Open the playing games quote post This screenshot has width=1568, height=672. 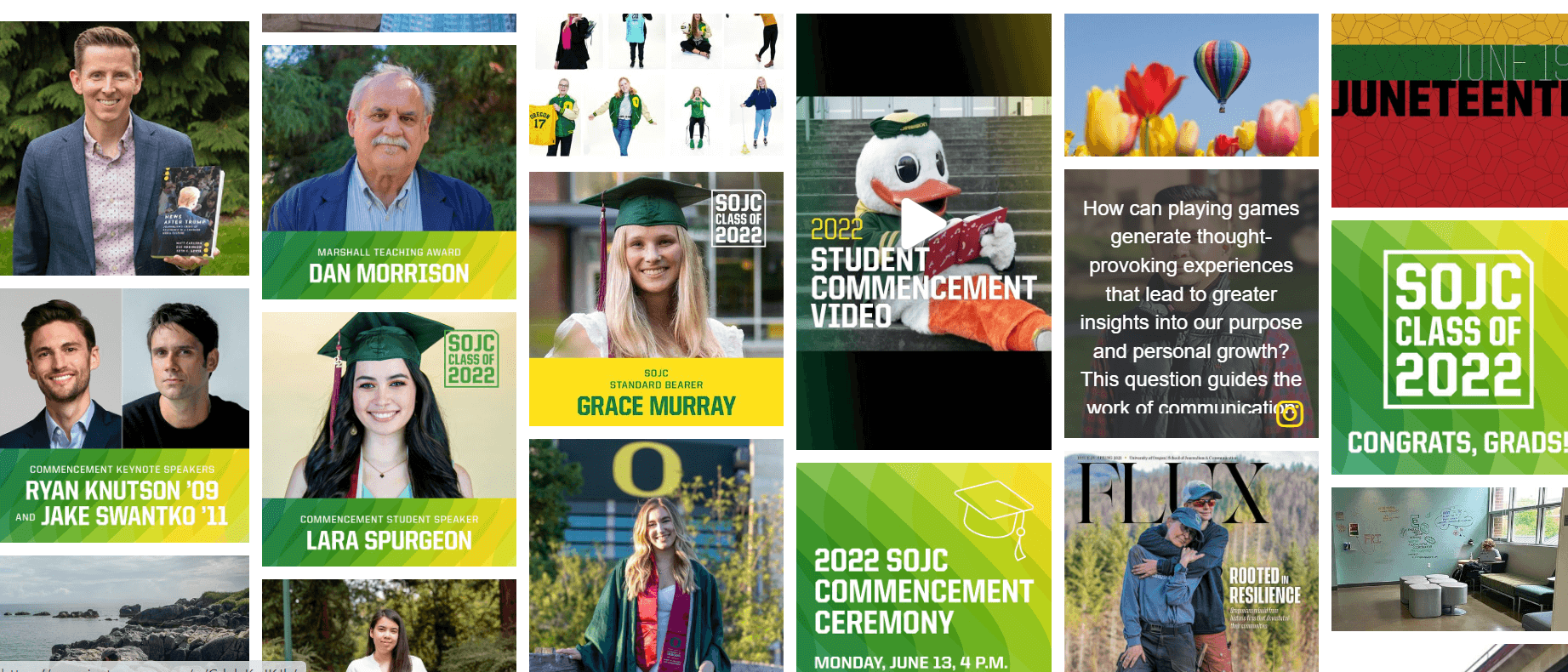coord(1191,304)
